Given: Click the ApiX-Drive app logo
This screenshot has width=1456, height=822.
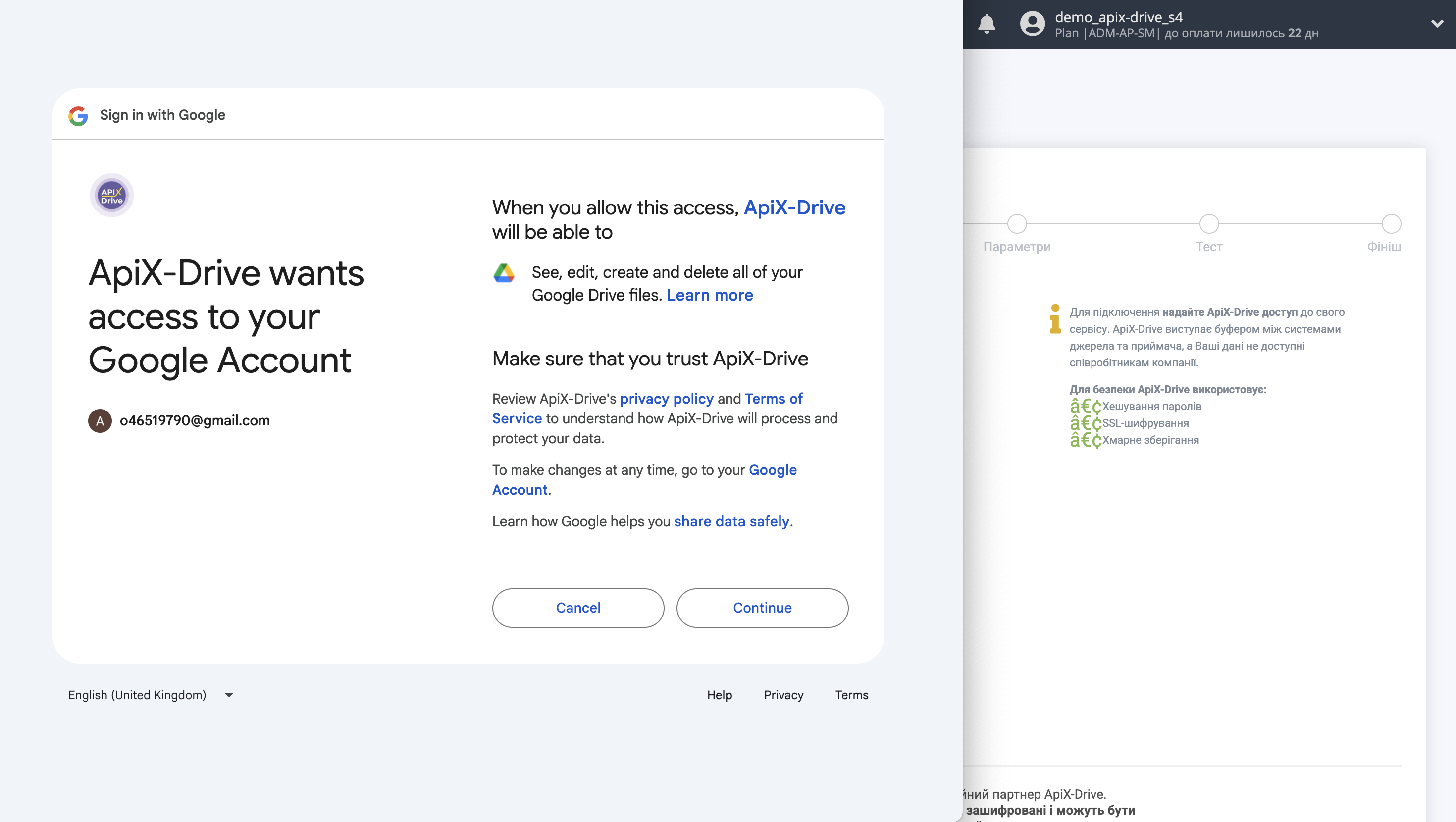Looking at the screenshot, I should click(112, 196).
